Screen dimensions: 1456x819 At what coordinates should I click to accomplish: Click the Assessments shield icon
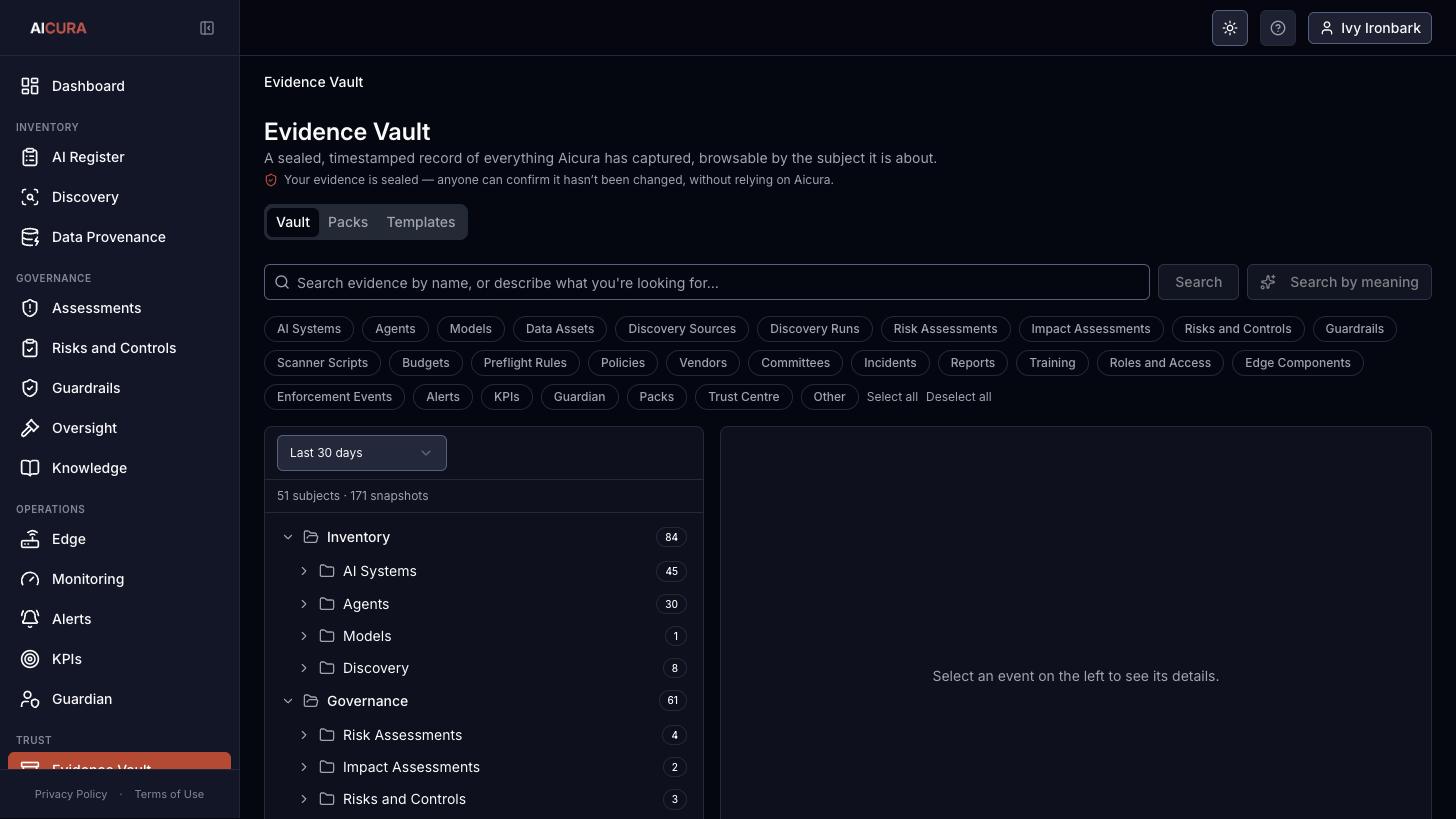(30, 308)
